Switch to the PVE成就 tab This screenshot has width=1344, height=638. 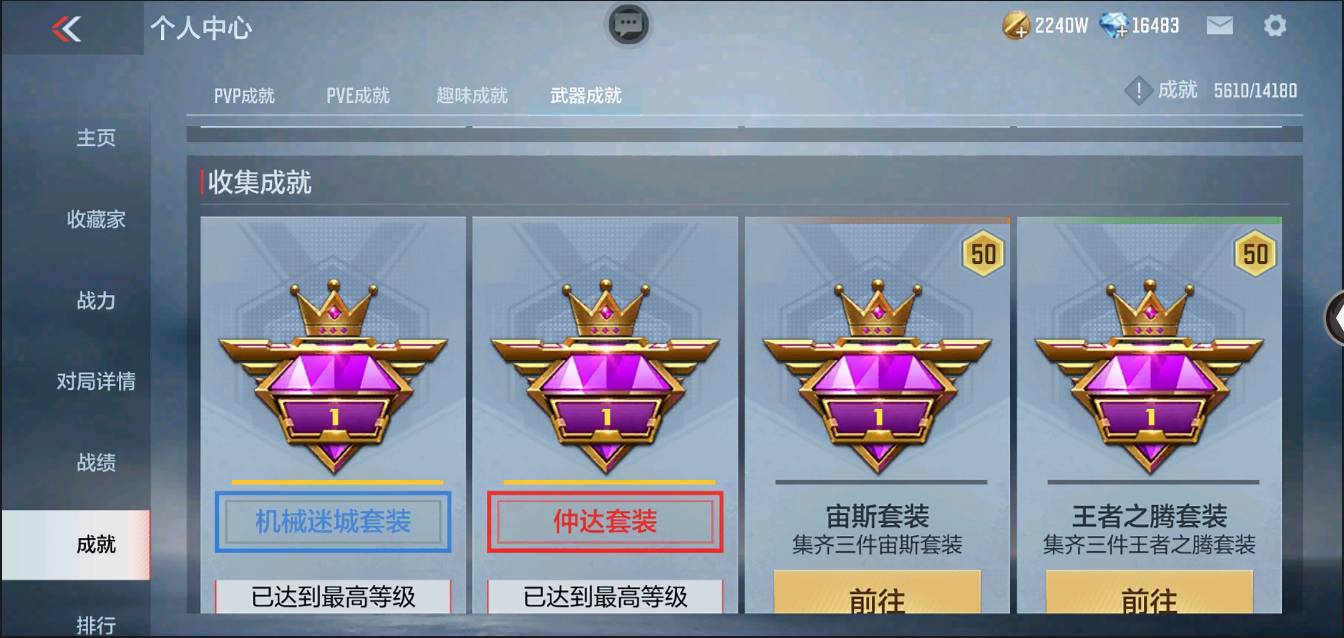click(358, 96)
